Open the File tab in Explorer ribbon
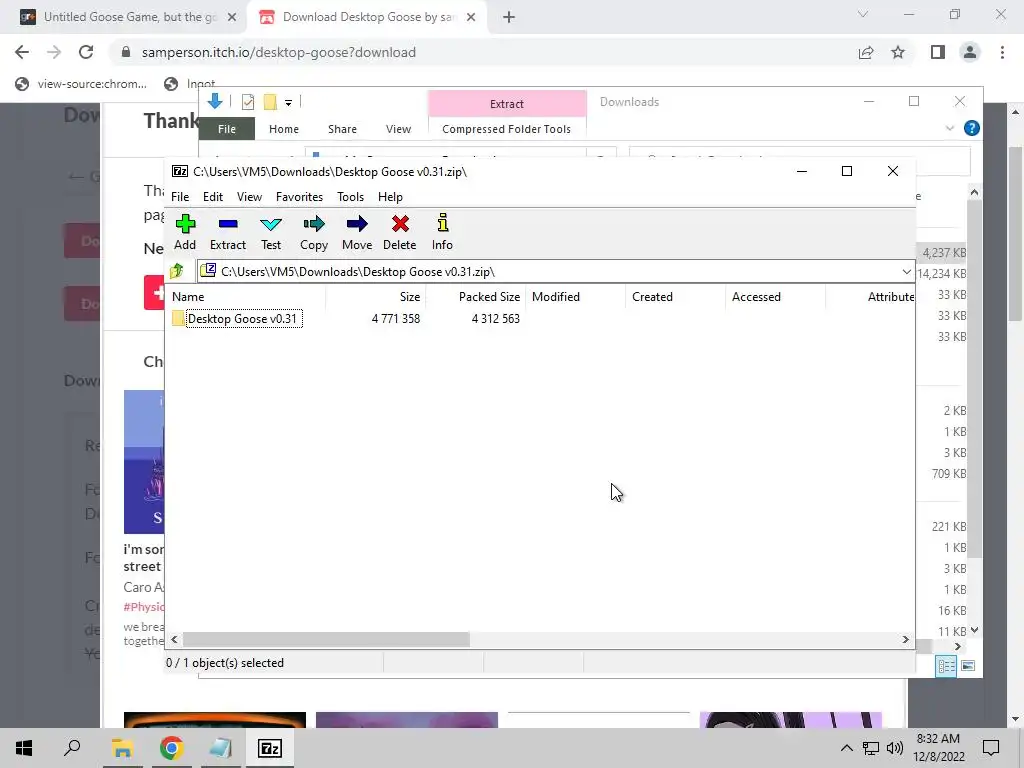Viewport: 1024px width, 768px height. click(x=227, y=129)
